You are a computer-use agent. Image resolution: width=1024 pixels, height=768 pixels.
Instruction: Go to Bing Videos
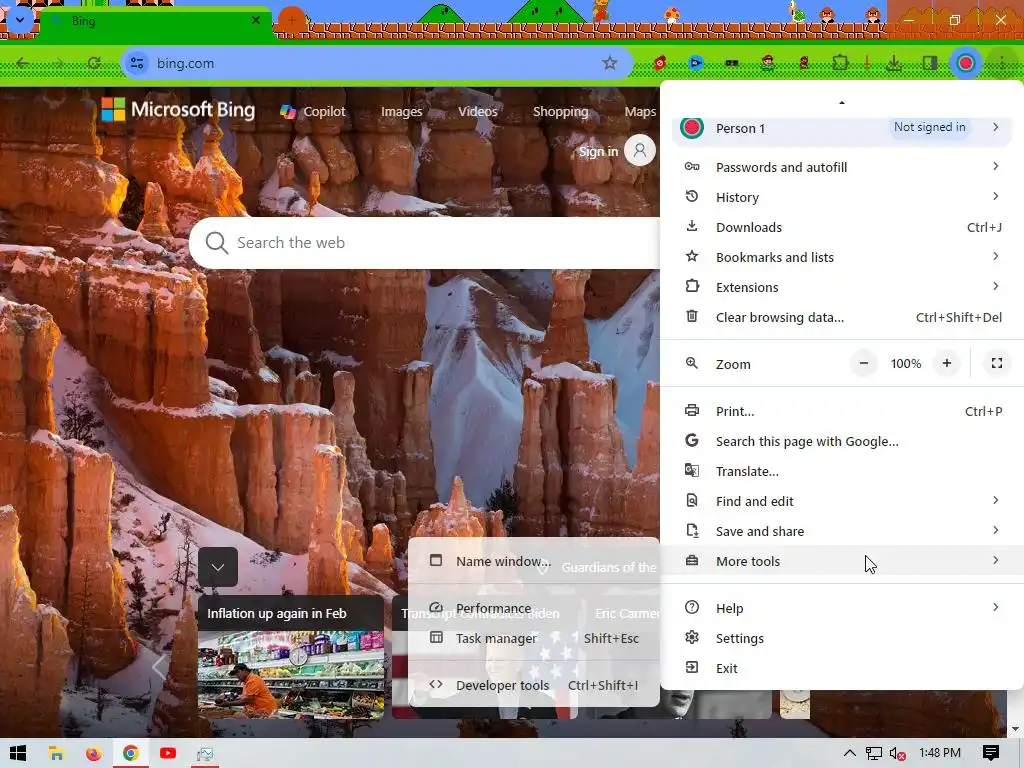pos(477,112)
